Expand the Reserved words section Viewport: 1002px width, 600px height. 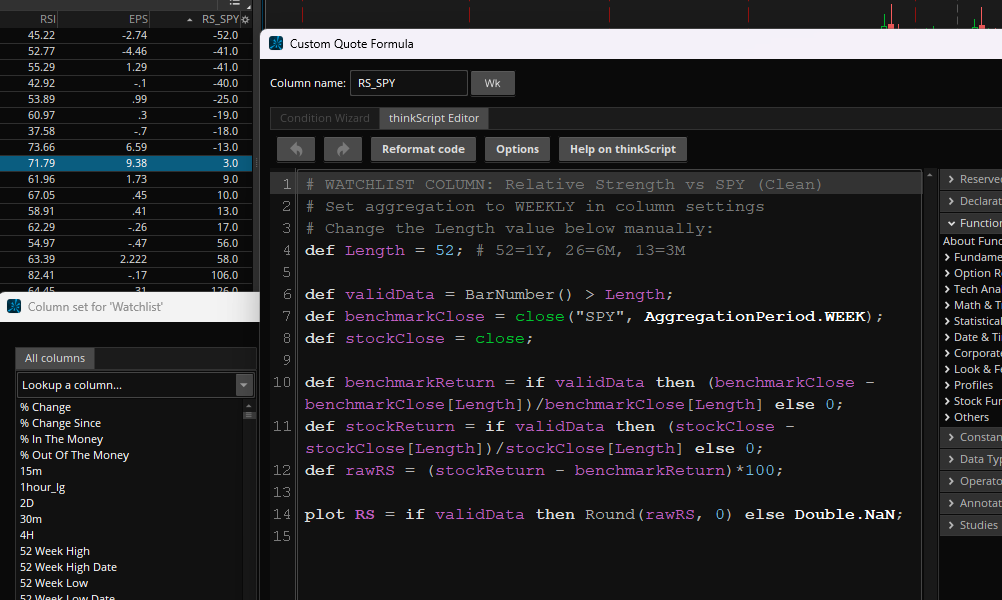point(951,179)
